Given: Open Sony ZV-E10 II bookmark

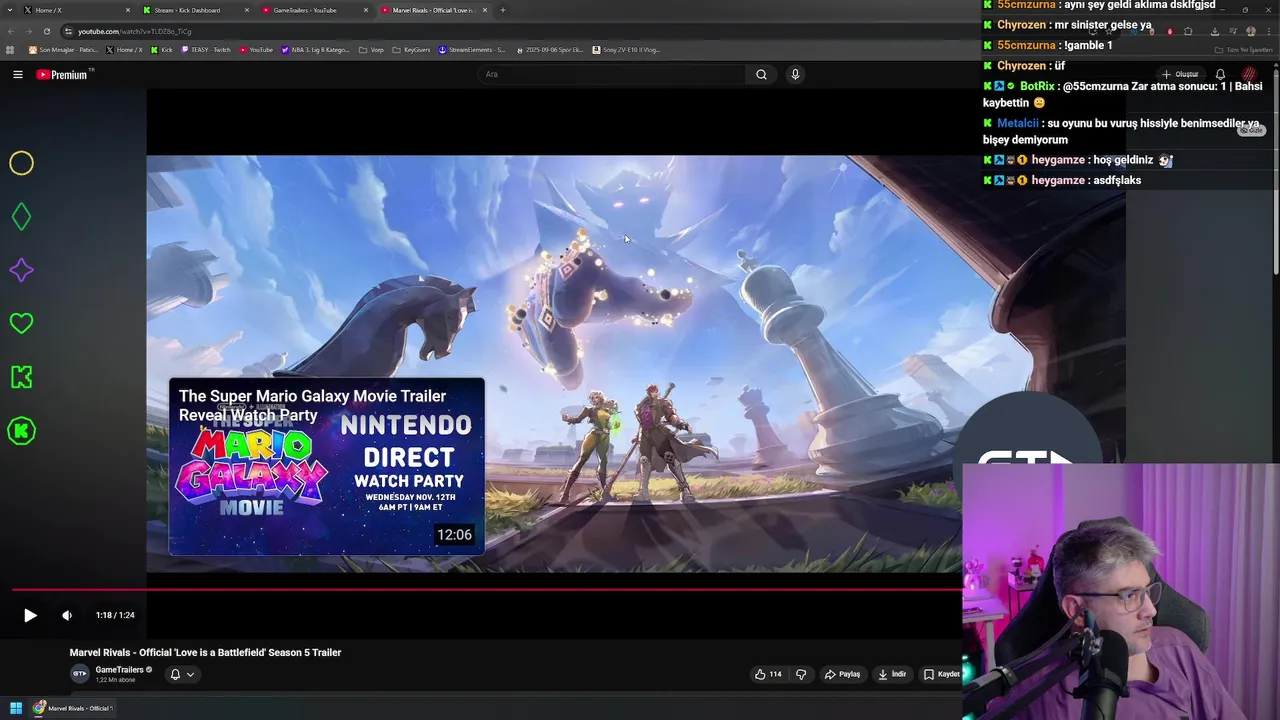Looking at the screenshot, I should click(627, 49).
